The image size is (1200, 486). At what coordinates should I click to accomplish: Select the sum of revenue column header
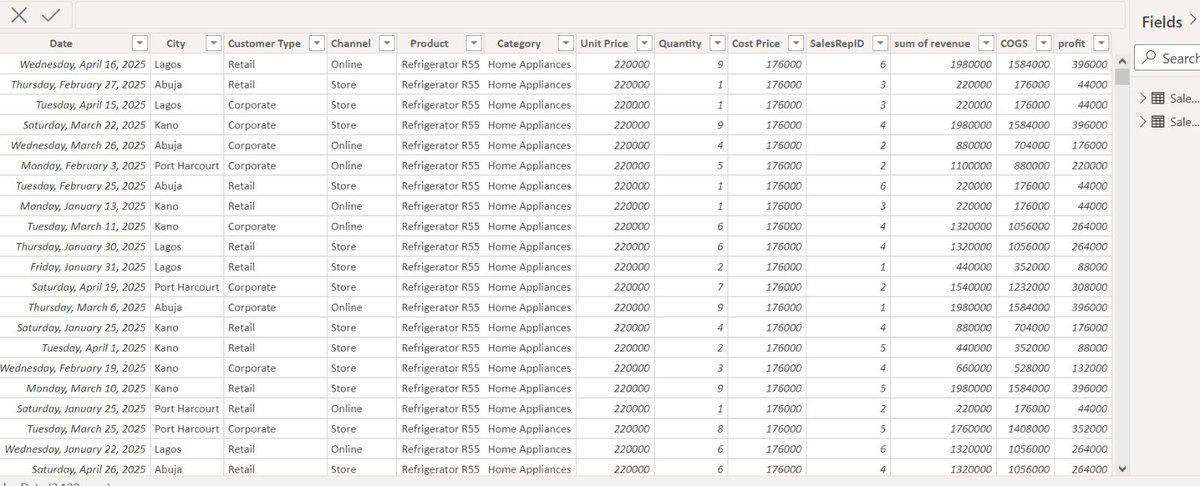point(930,43)
